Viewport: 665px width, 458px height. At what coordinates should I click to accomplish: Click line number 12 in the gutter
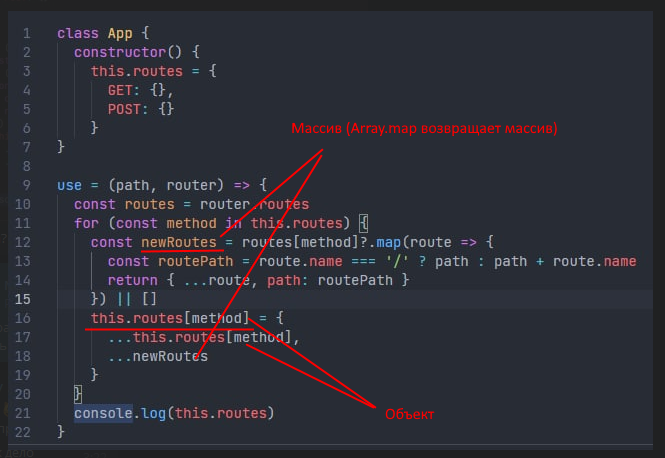(x=23, y=242)
